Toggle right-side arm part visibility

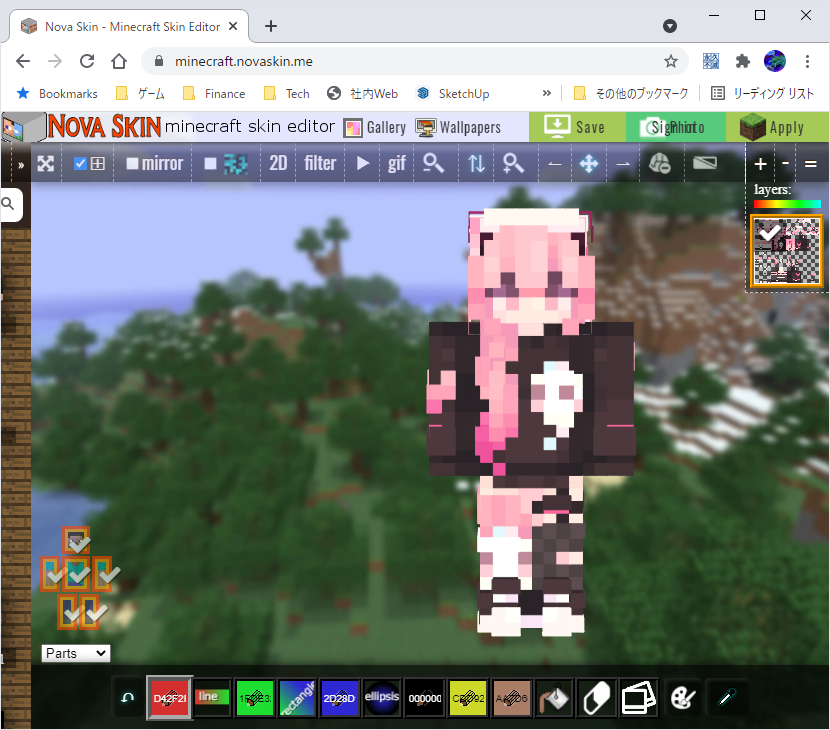[x=102, y=573]
